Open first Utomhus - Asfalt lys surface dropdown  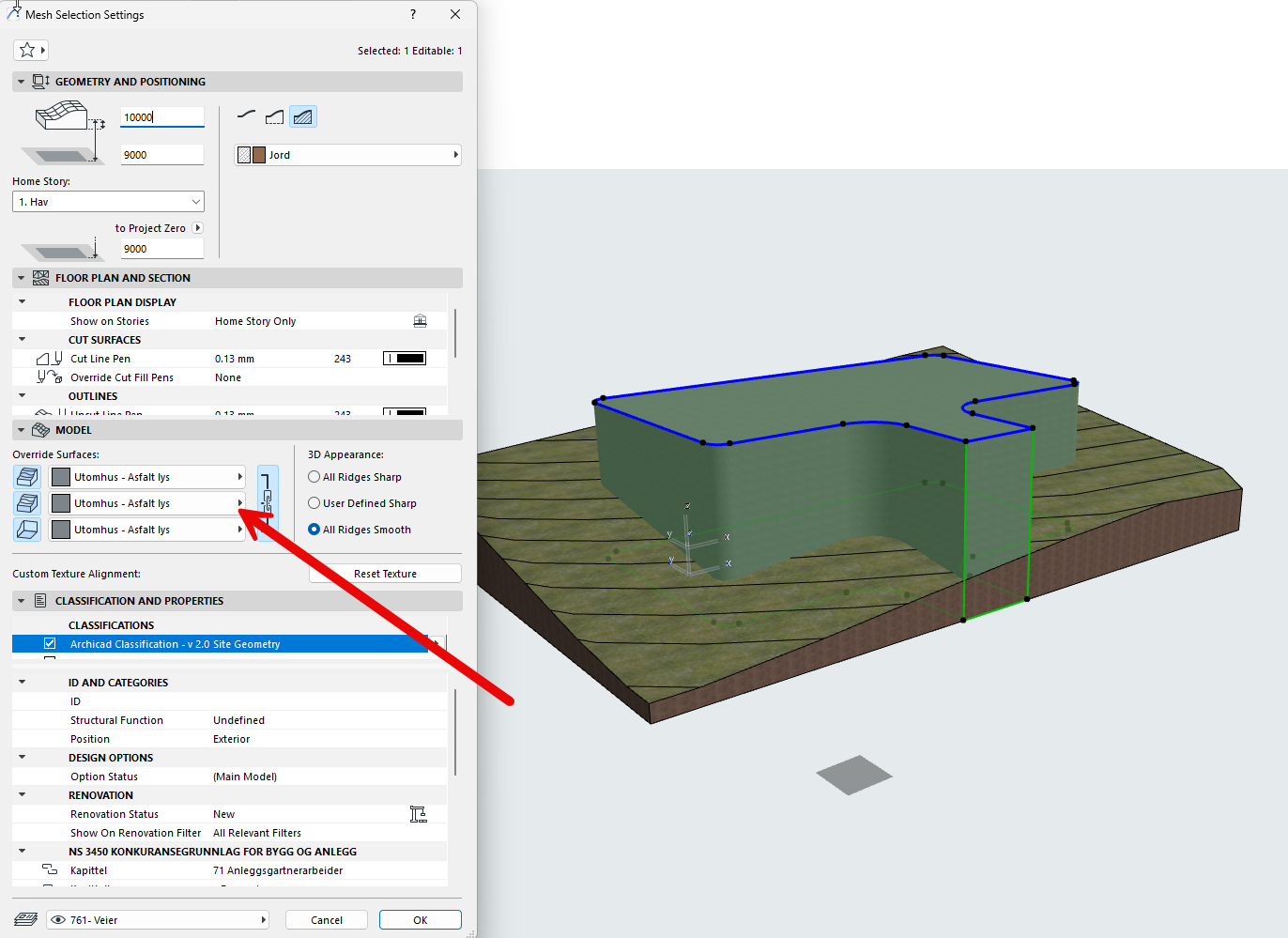[147, 477]
